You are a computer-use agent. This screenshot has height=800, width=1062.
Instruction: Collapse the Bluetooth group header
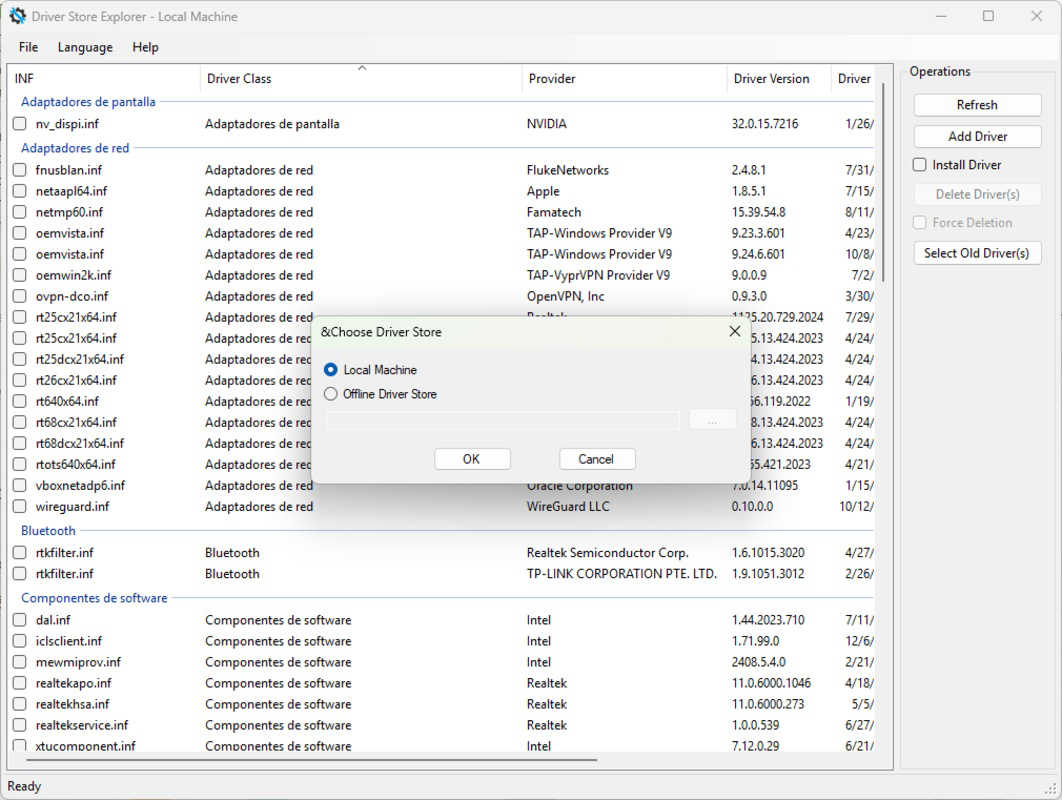(x=48, y=530)
